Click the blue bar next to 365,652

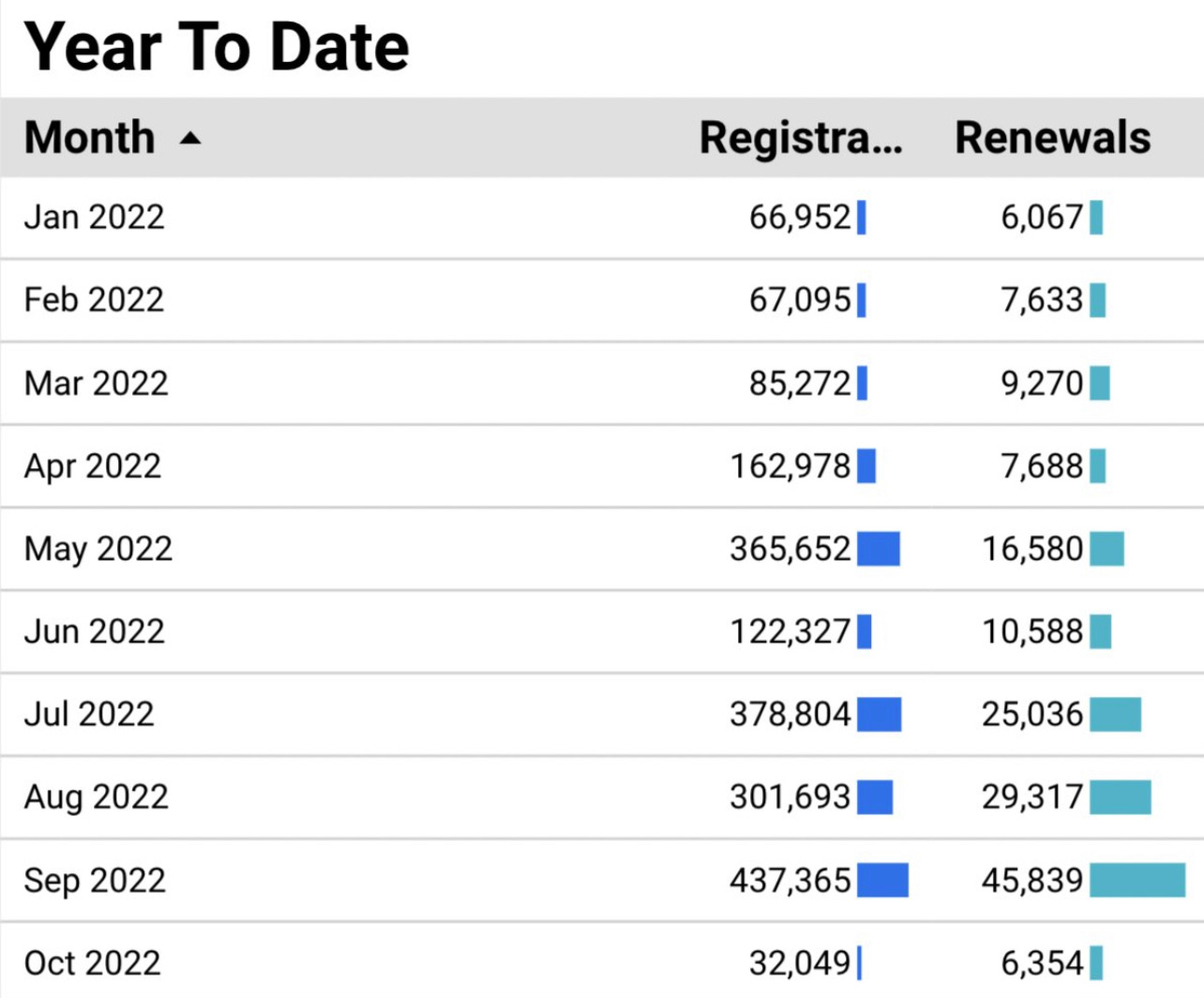click(879, 549)
